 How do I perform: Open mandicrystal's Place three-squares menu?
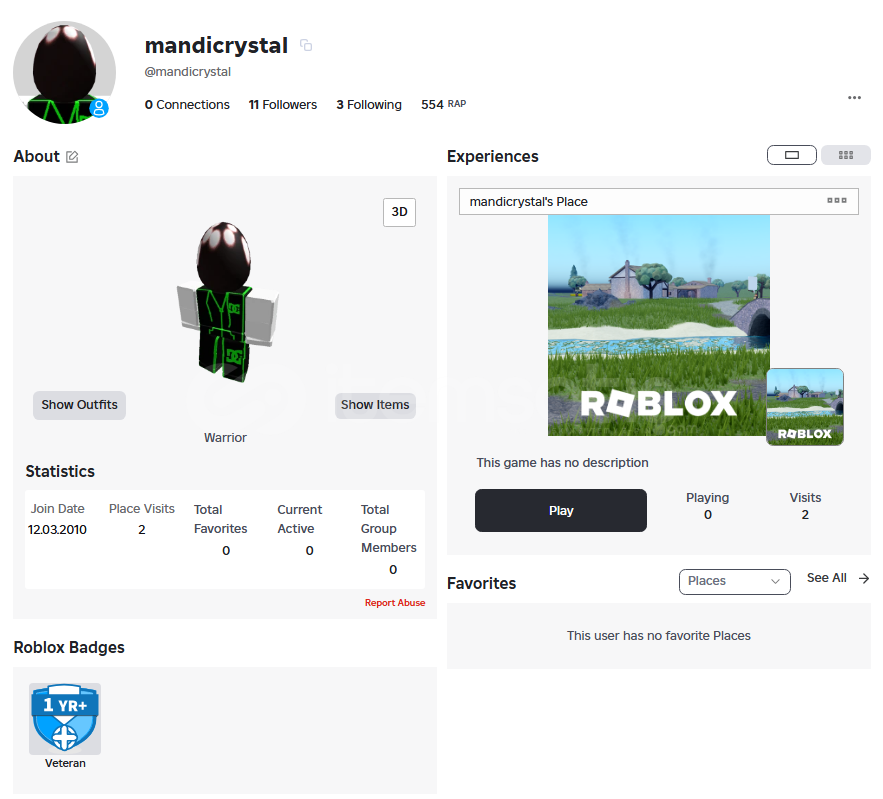(x=837, y=200)
